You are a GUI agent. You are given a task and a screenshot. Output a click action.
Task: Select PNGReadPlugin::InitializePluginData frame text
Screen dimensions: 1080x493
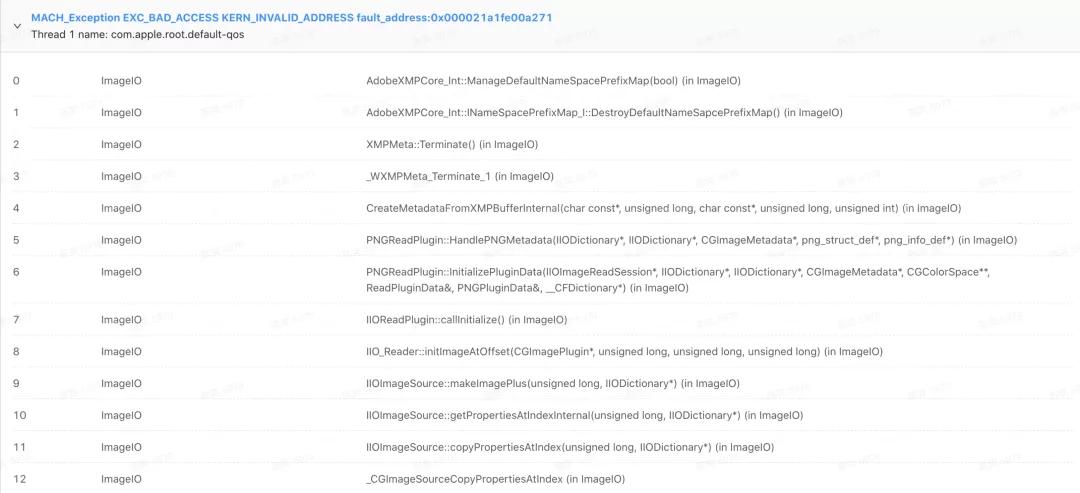678,280
